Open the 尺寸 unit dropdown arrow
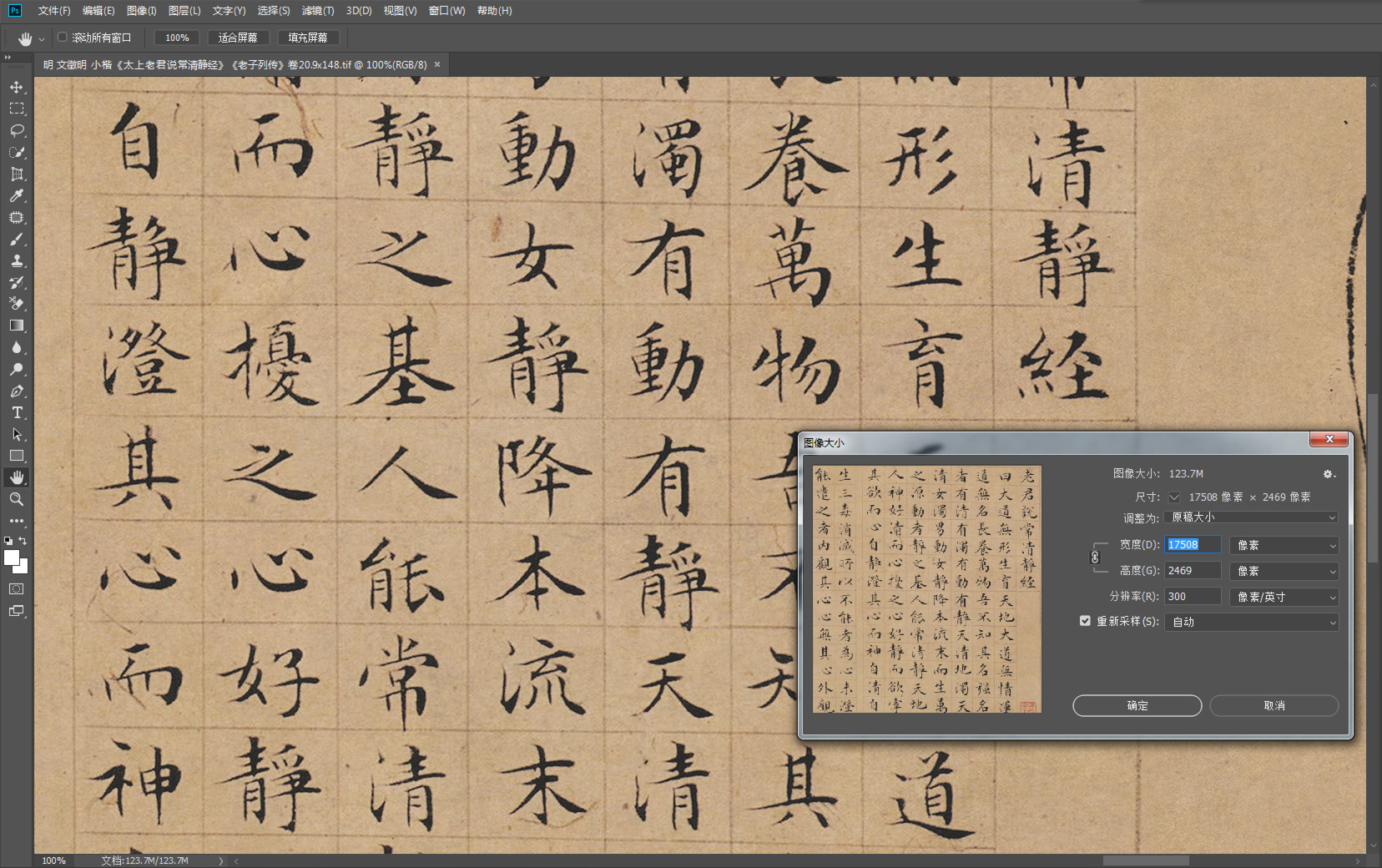Image resolution: width=1382 pixels, height=868 pixels. [x=1174, y=497]
